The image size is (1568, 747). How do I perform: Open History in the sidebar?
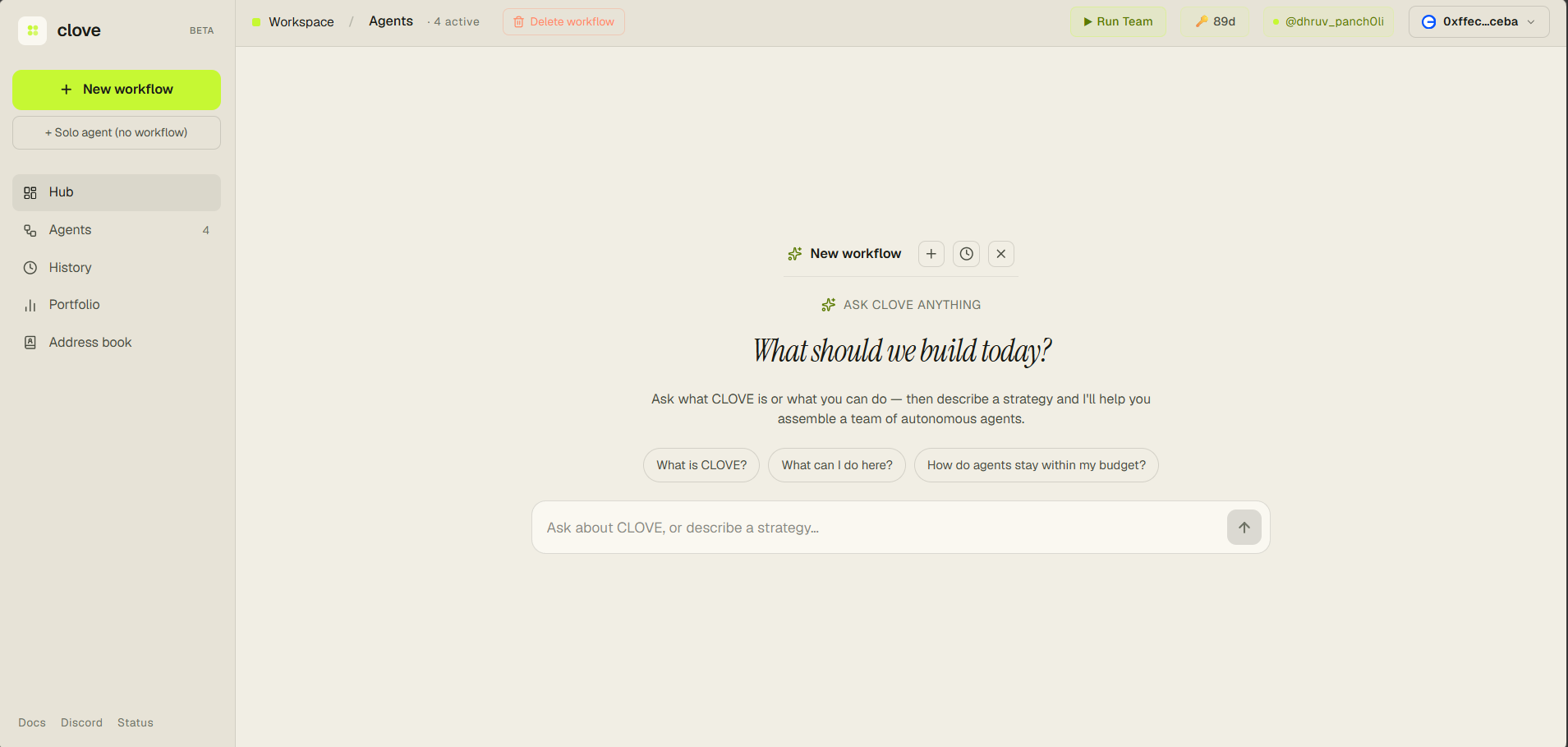click(x=117, y=268)
